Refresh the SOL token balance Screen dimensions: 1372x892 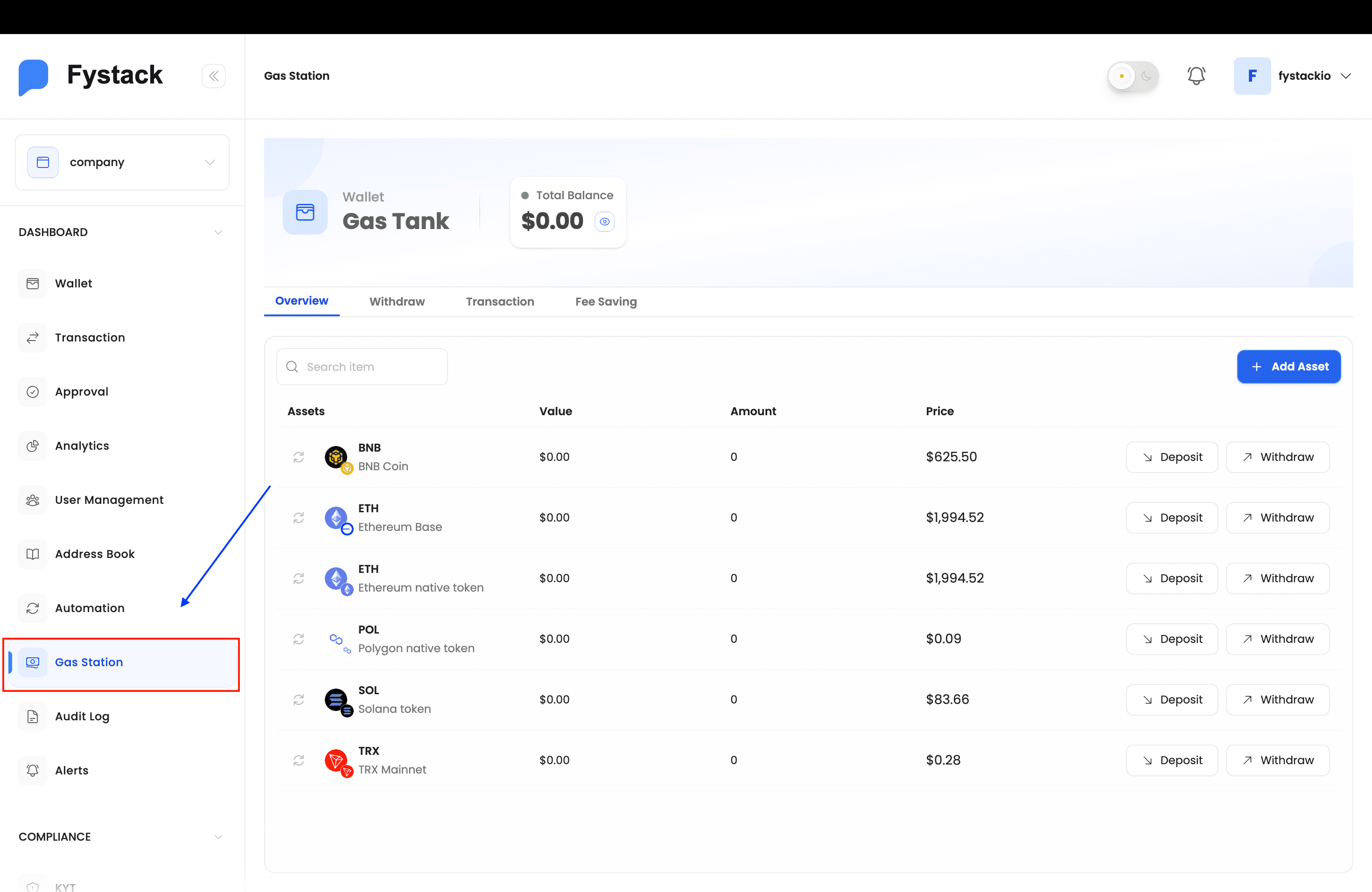299,699
